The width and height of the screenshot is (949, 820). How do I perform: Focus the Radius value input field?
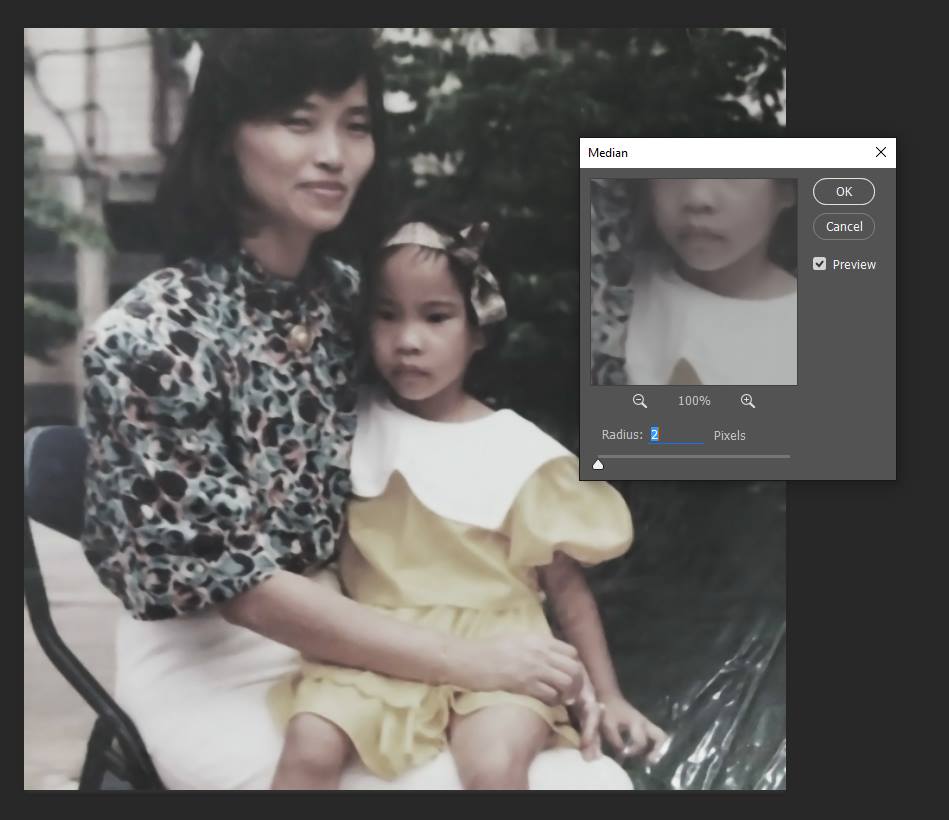click(x=676, y=435)
